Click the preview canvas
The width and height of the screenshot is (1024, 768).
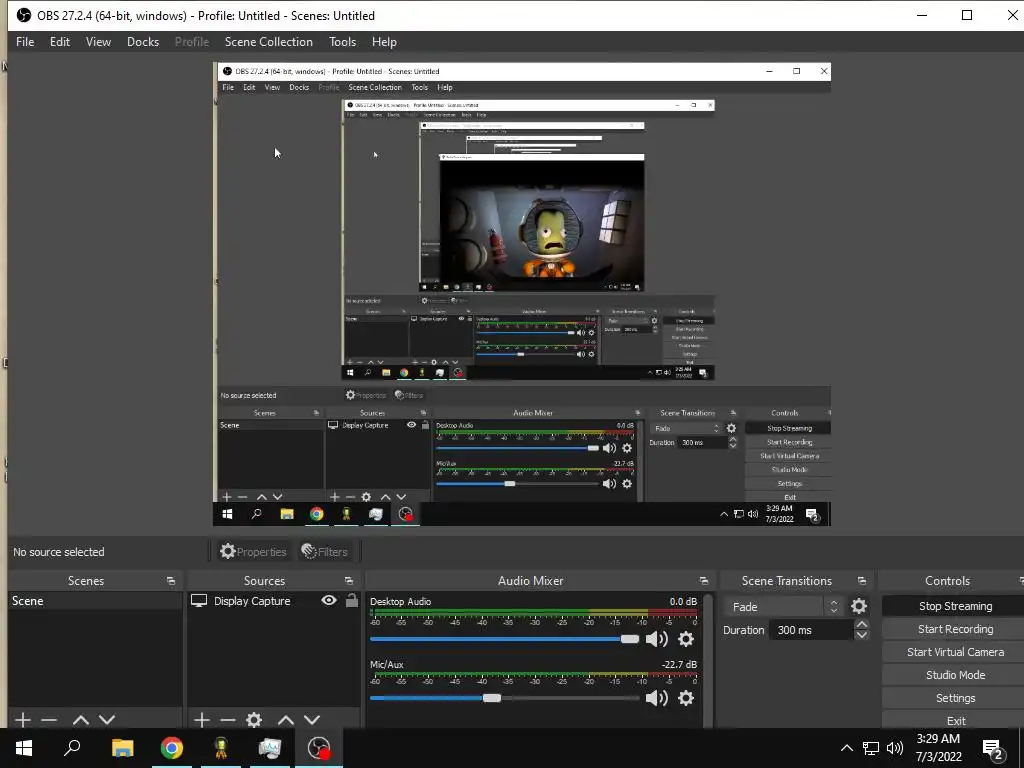click(x=522, y=294)
